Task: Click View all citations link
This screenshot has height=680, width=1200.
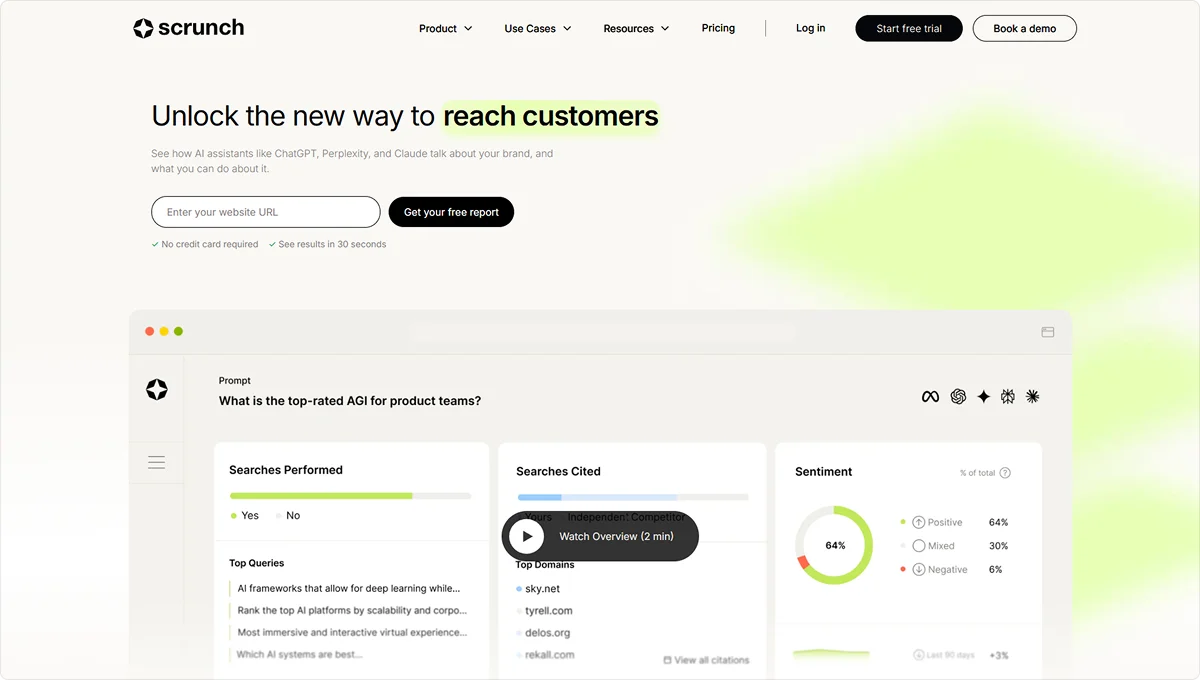Action: 706,660
